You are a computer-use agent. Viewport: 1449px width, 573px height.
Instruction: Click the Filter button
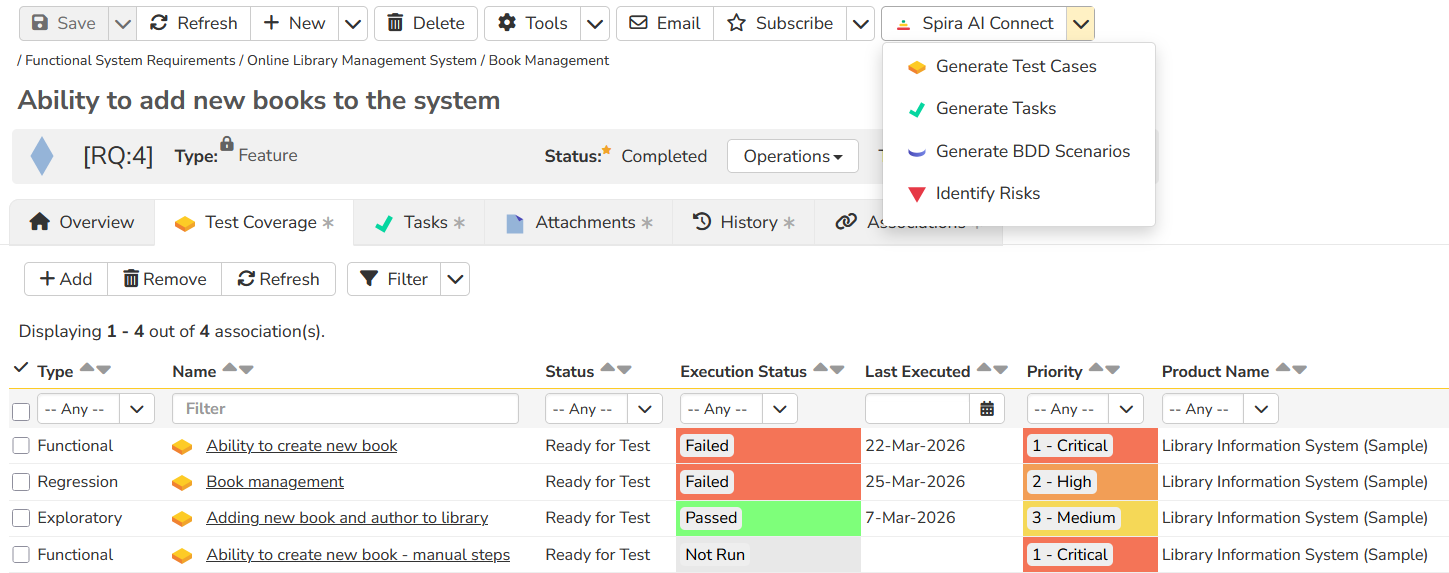tap(394, 279)
